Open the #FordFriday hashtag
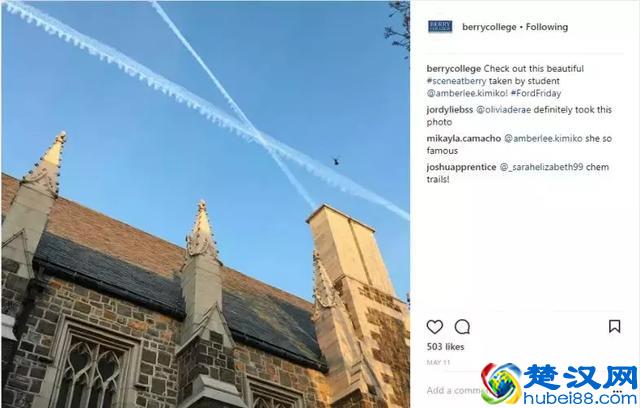 pyautogui.click(x=536, y=93)
